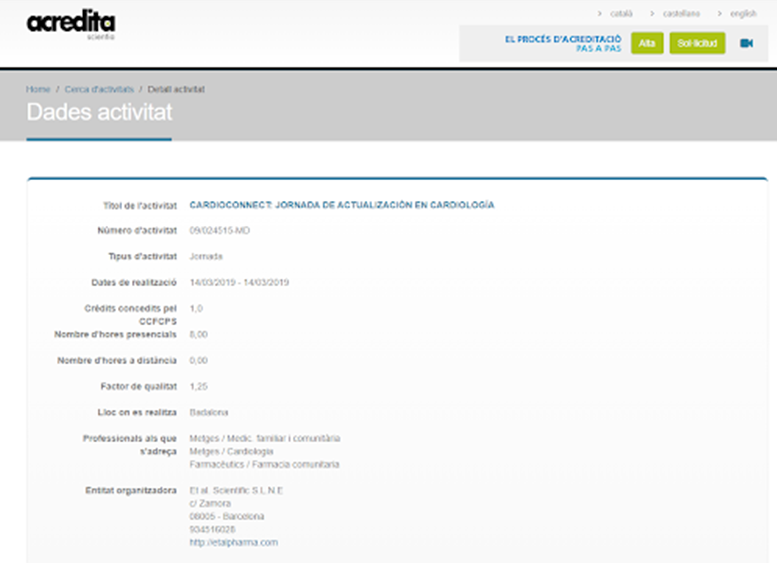Switch language to castellano

681,13
